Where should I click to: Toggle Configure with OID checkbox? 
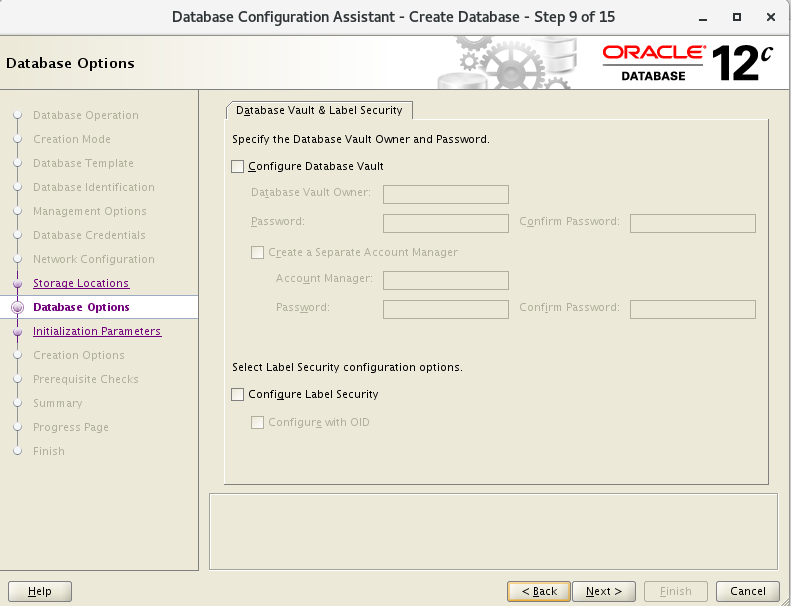(x=258, y=423)
